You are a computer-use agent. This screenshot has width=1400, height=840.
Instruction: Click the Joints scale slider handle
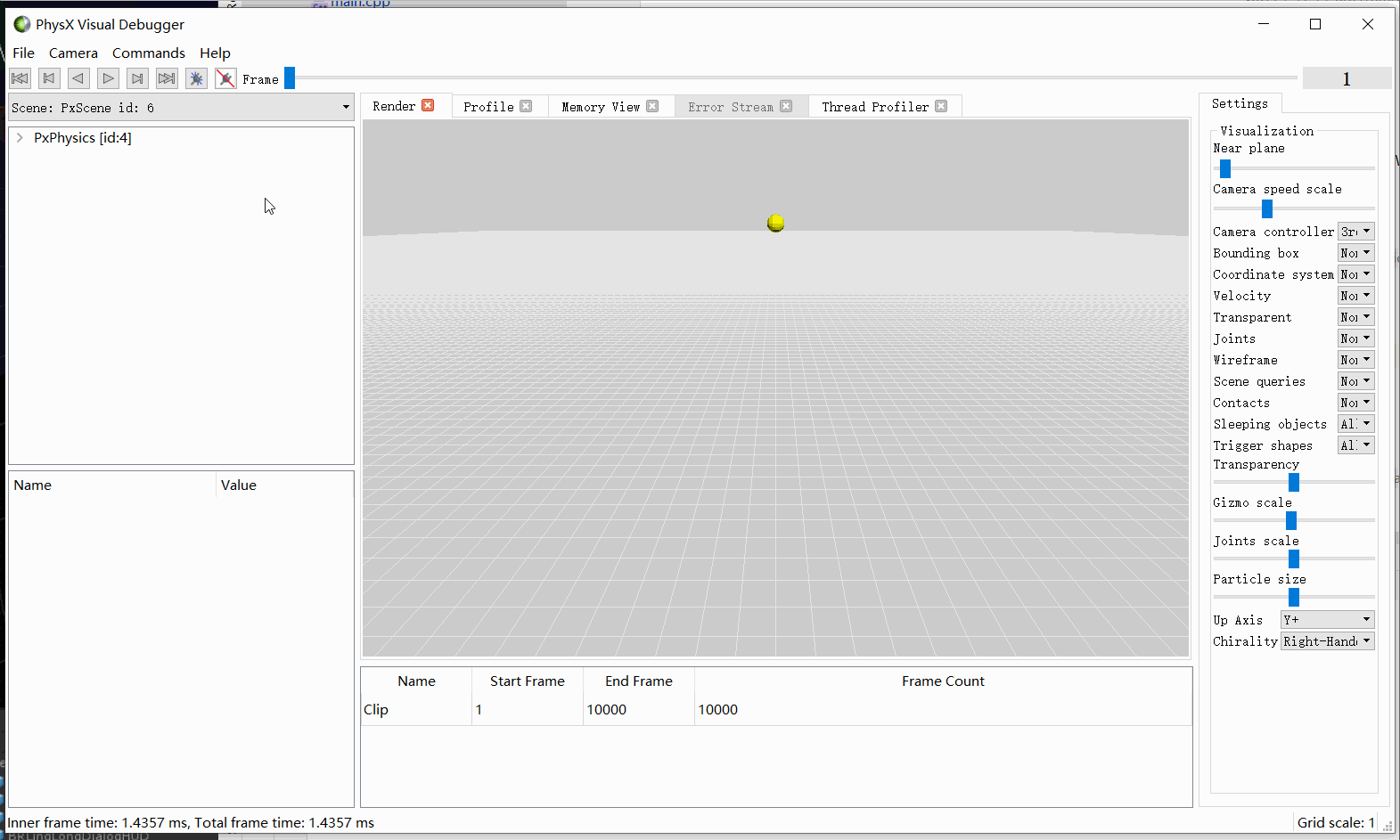[1294, 559]
